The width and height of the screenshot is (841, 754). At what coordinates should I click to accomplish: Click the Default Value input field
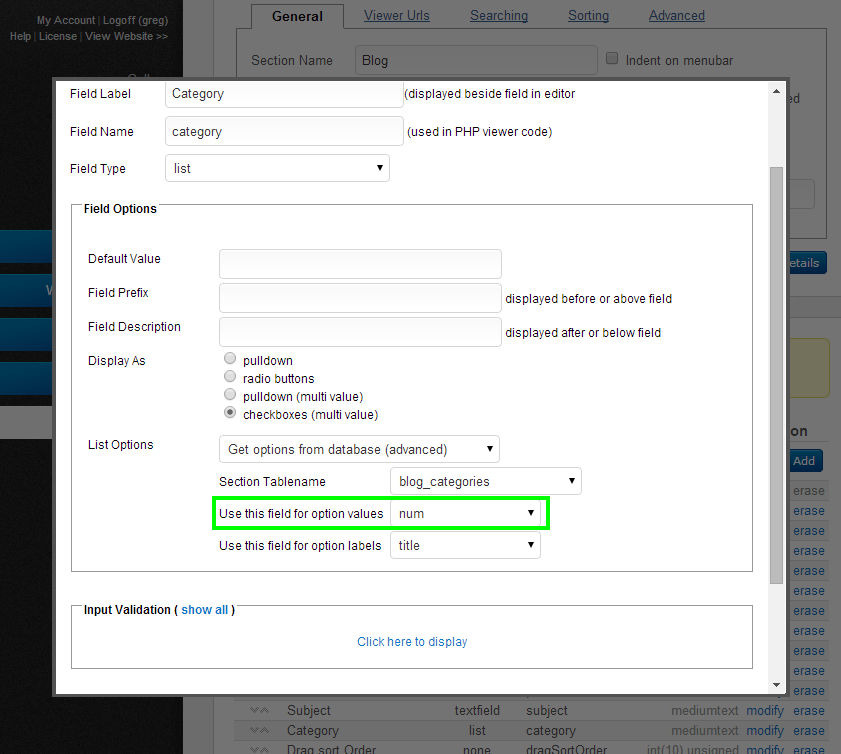pyautogui.click(x=360, y=264)
